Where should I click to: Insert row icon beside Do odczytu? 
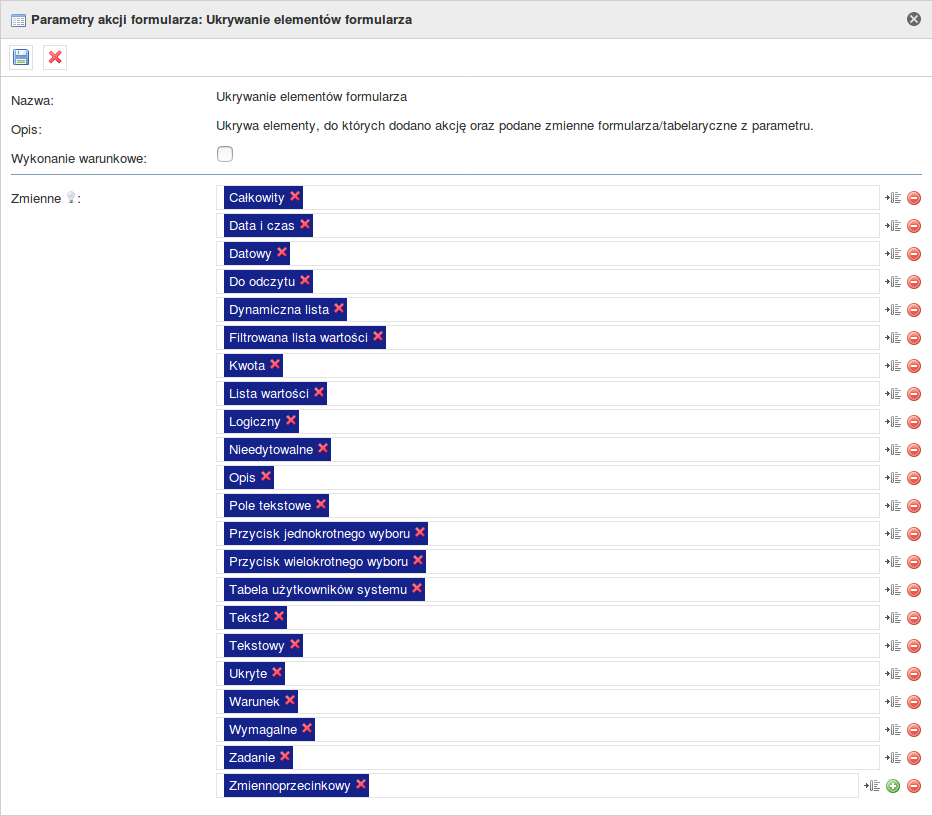893,282
